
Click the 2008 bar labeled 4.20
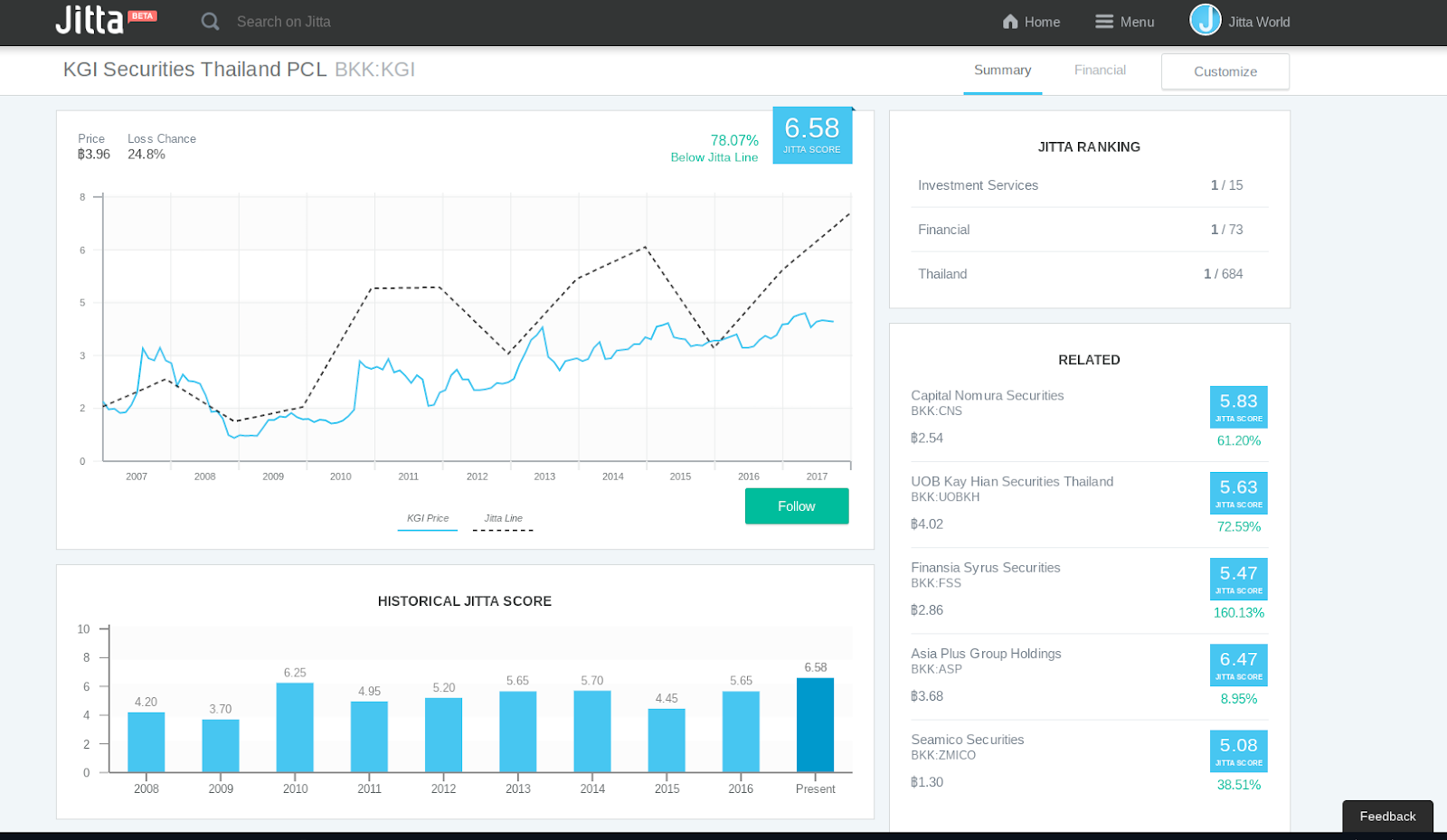147,742
